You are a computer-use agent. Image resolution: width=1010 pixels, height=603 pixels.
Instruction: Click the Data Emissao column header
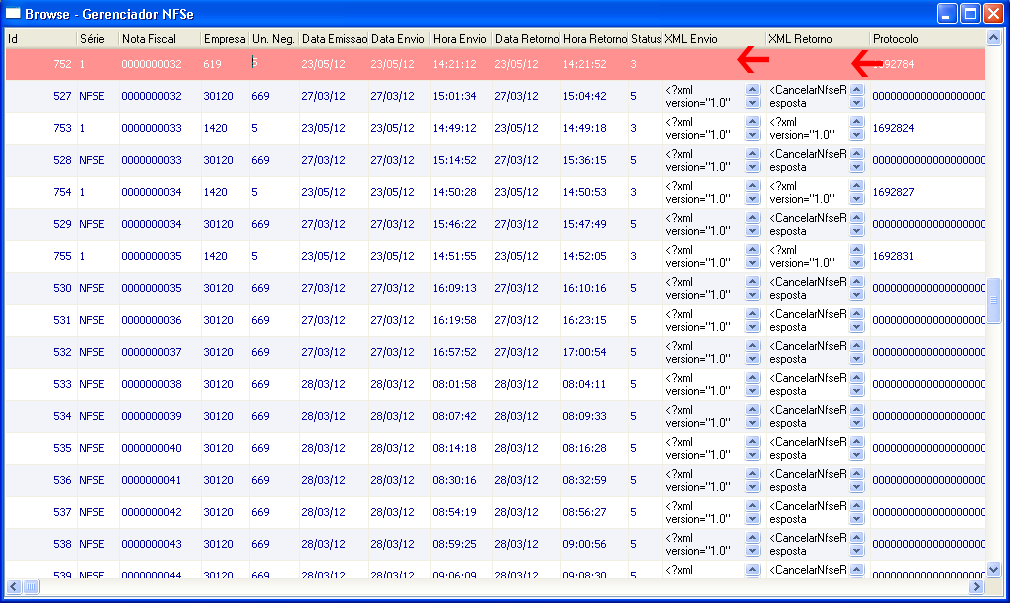coord(334,39)
